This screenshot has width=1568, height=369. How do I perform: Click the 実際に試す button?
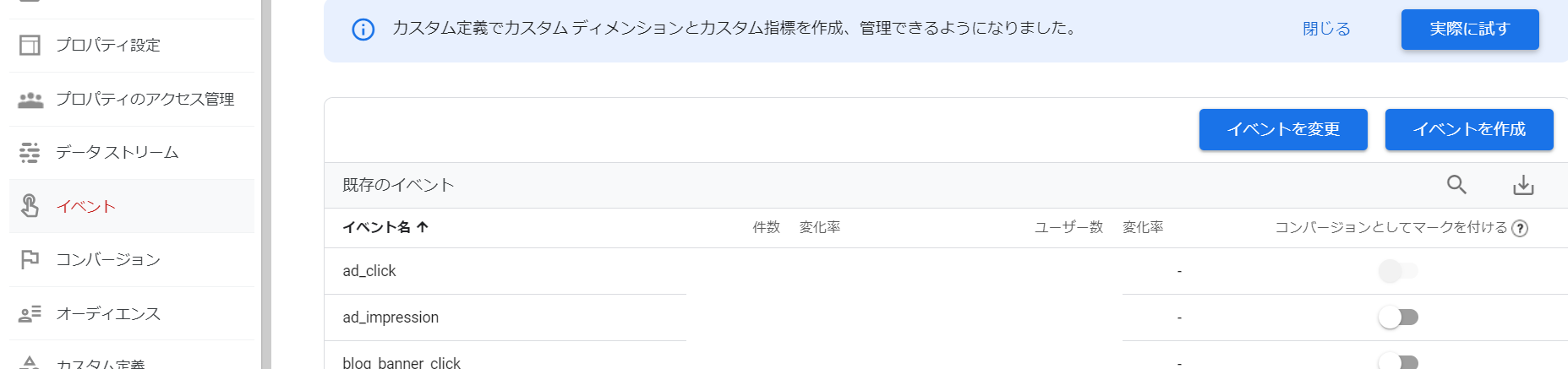point(1470,29)
